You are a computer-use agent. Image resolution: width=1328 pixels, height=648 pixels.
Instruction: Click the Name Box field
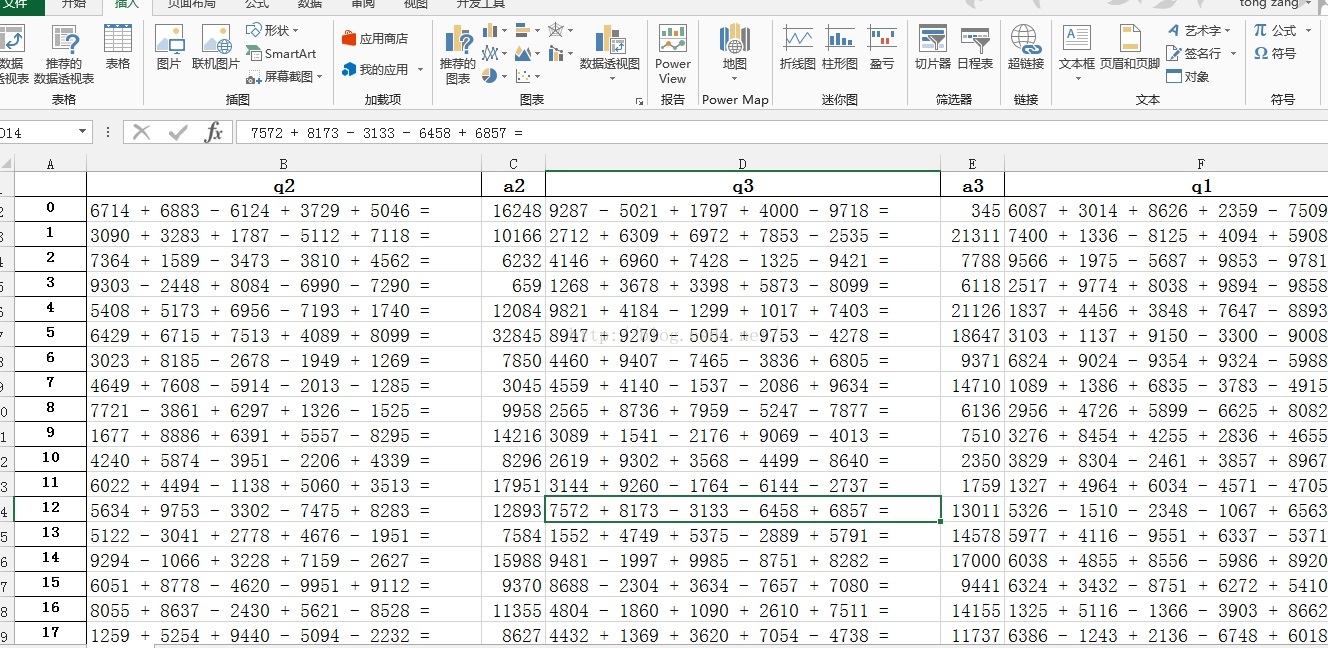(37, 132)
